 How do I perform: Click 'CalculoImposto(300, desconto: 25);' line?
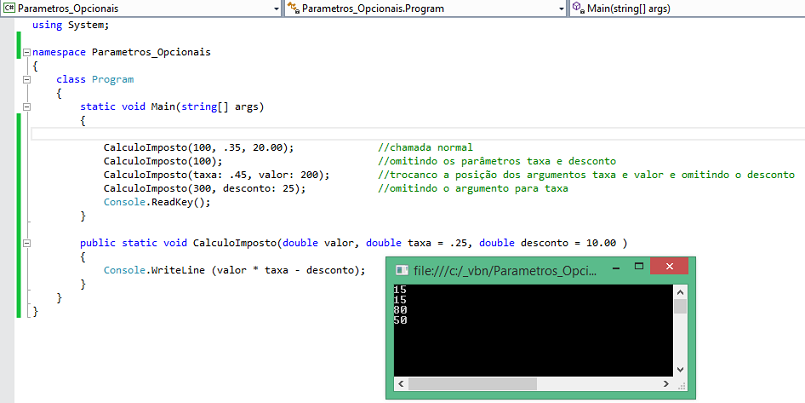205,188
